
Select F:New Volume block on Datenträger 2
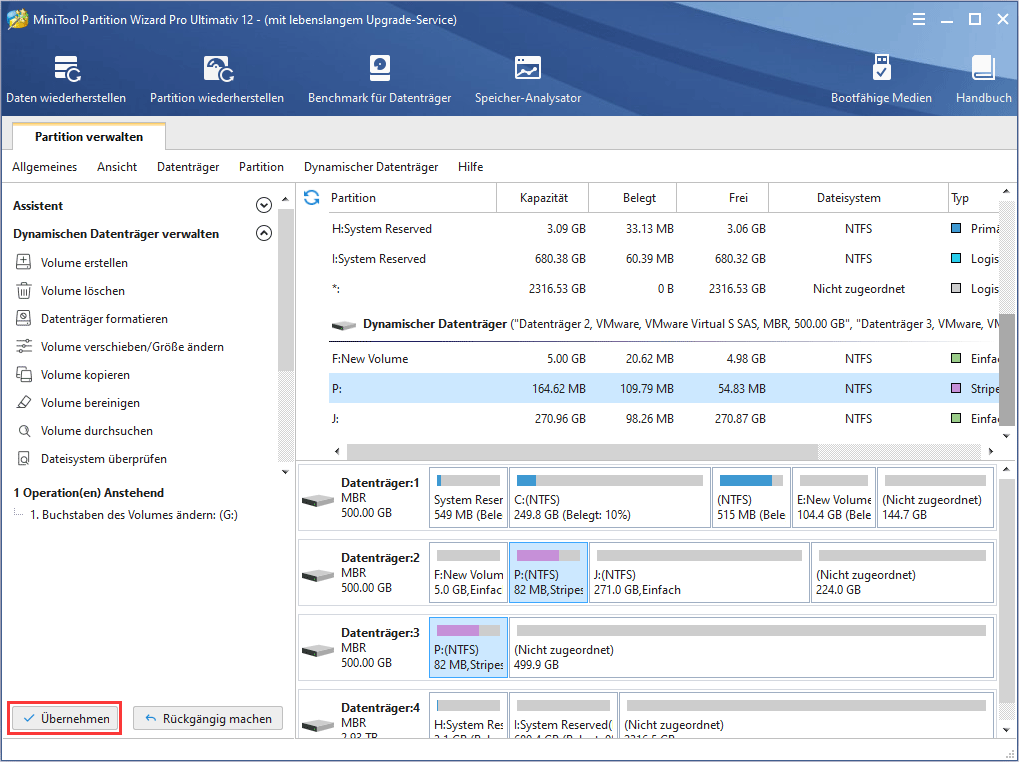click(469, 572)
